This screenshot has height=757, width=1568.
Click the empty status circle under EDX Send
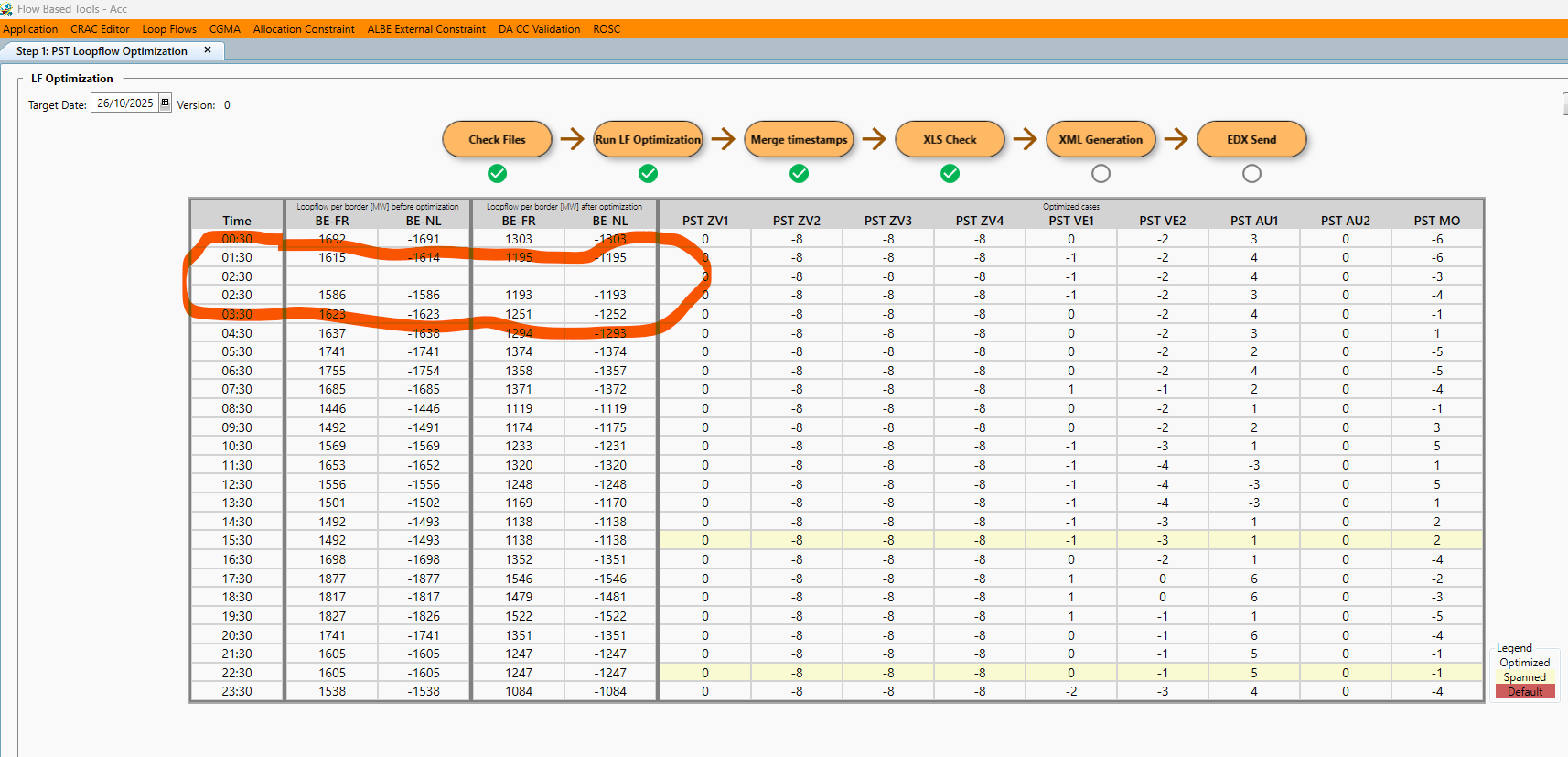1251,173
